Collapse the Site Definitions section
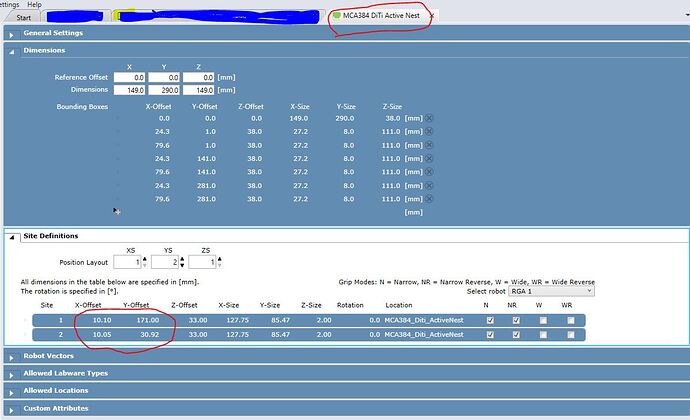690x420 pixels. click(12, 237)
